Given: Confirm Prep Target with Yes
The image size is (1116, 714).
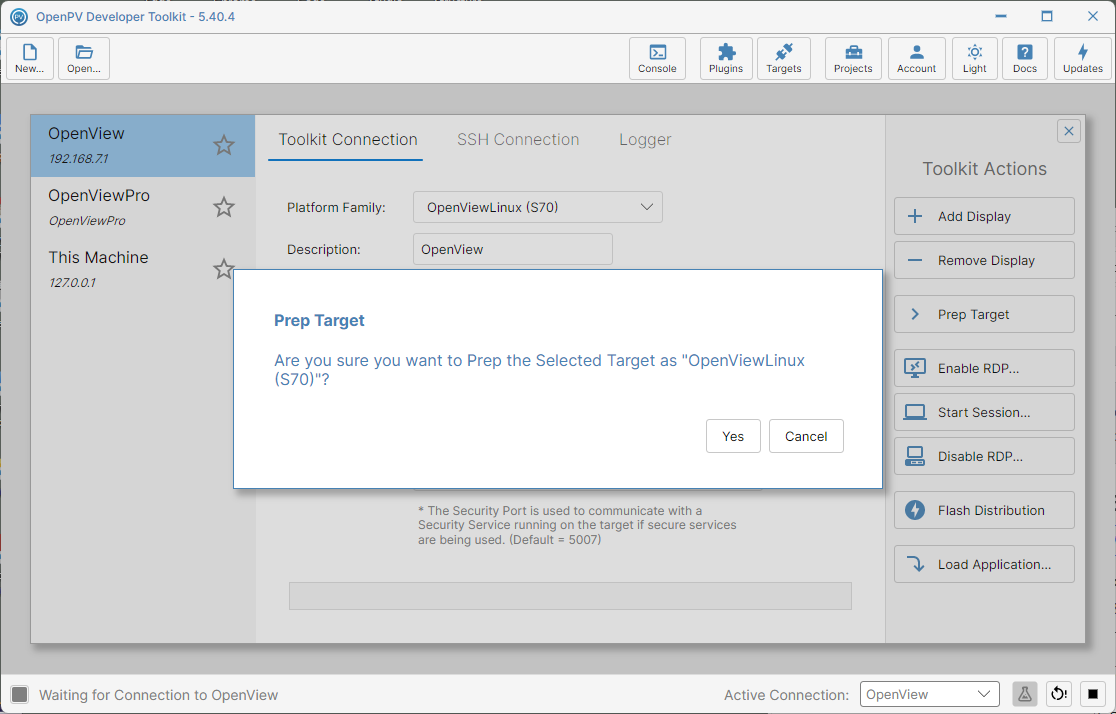Looking at the screenshot, I should 733,436.
